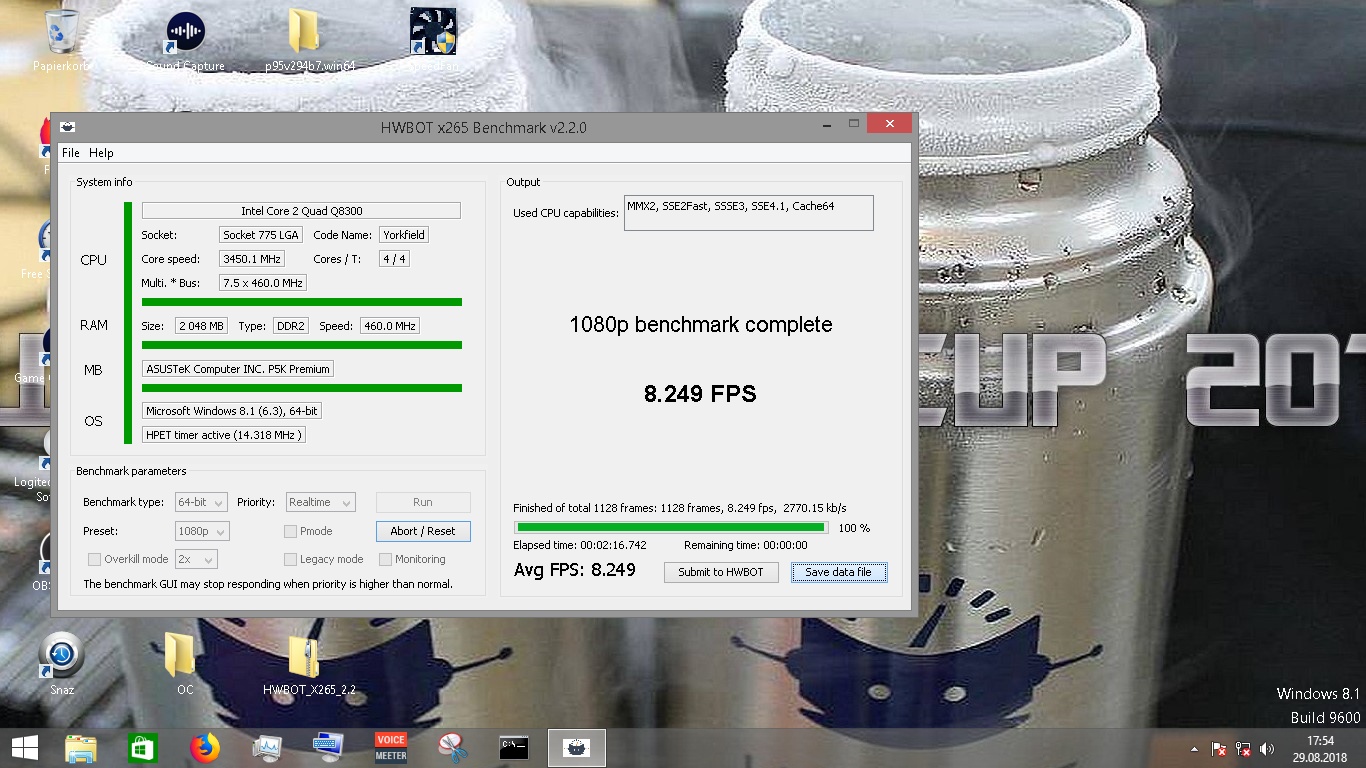Viewport: 1366px width, 768px height.
Task: Click the Used CPU capabilities text box
Action: tap(748, 213)
